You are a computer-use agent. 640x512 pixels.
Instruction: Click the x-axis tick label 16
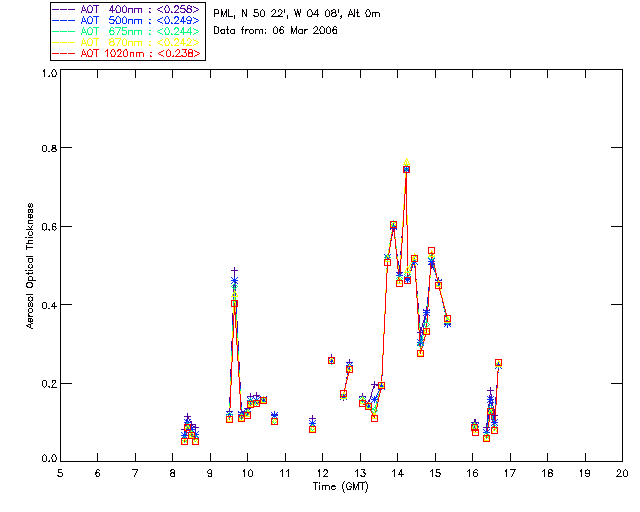pos(472,472)
